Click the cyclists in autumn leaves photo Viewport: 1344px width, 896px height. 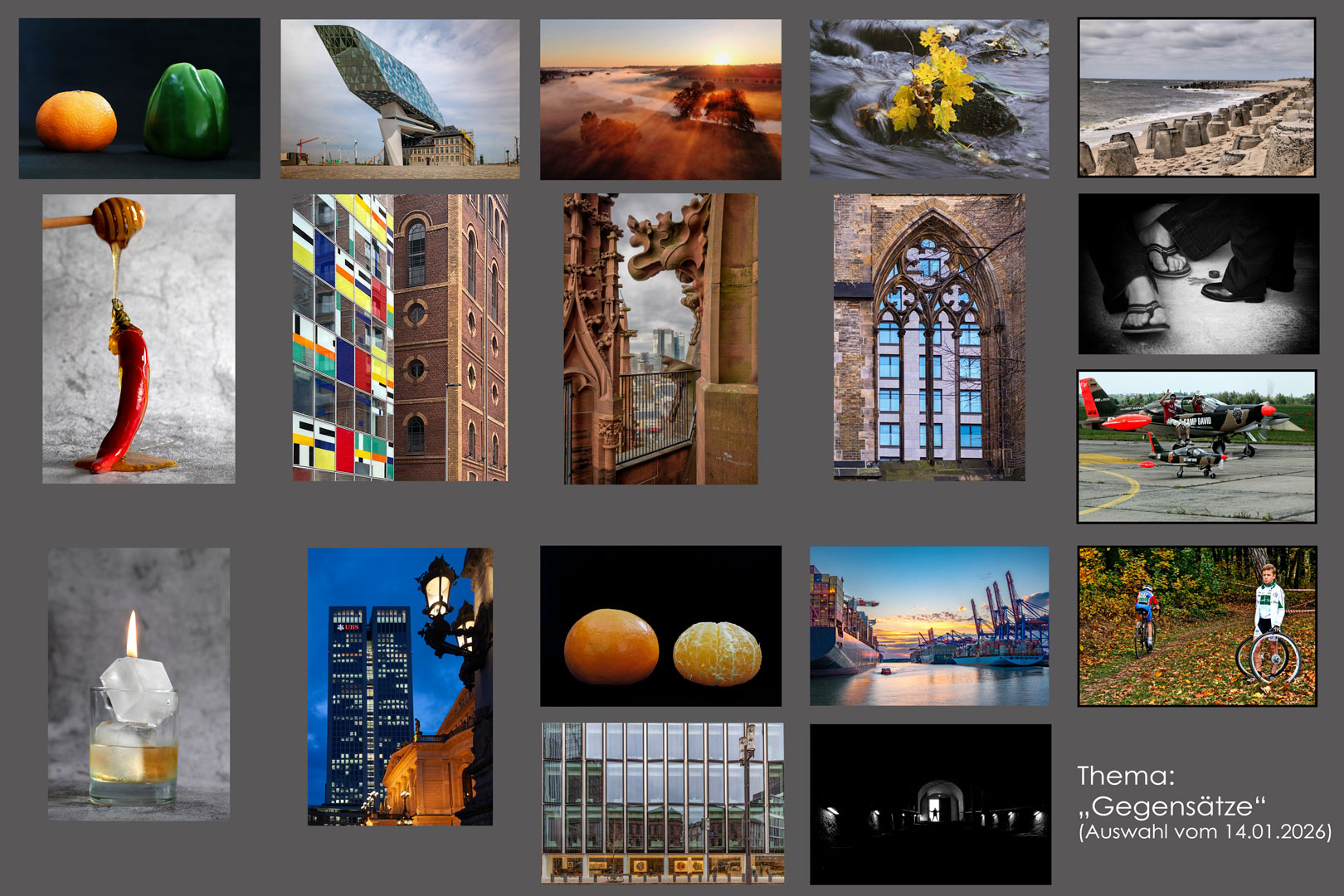point(1196,626)
